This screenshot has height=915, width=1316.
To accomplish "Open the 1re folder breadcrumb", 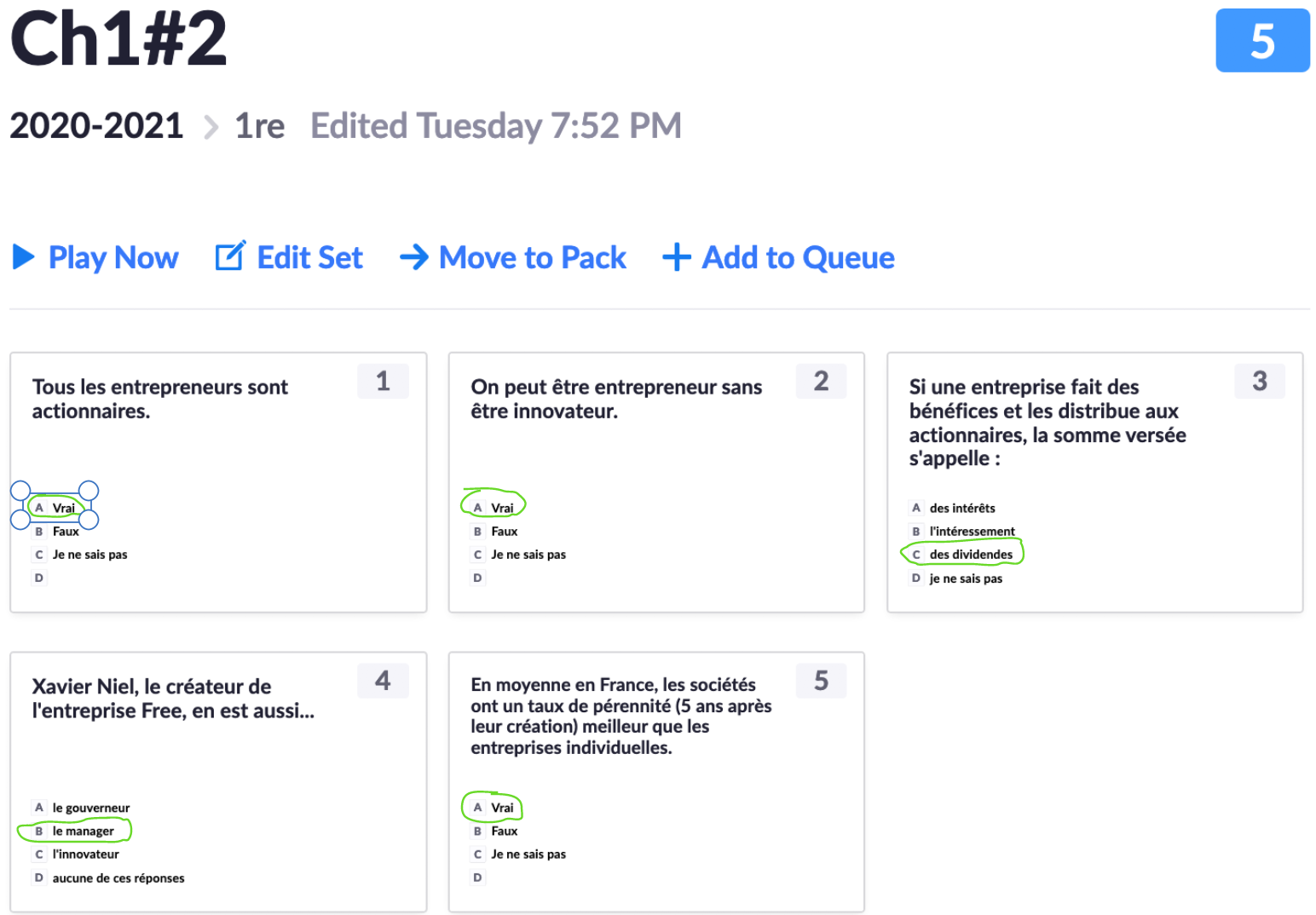I will (x=259, y=126).
